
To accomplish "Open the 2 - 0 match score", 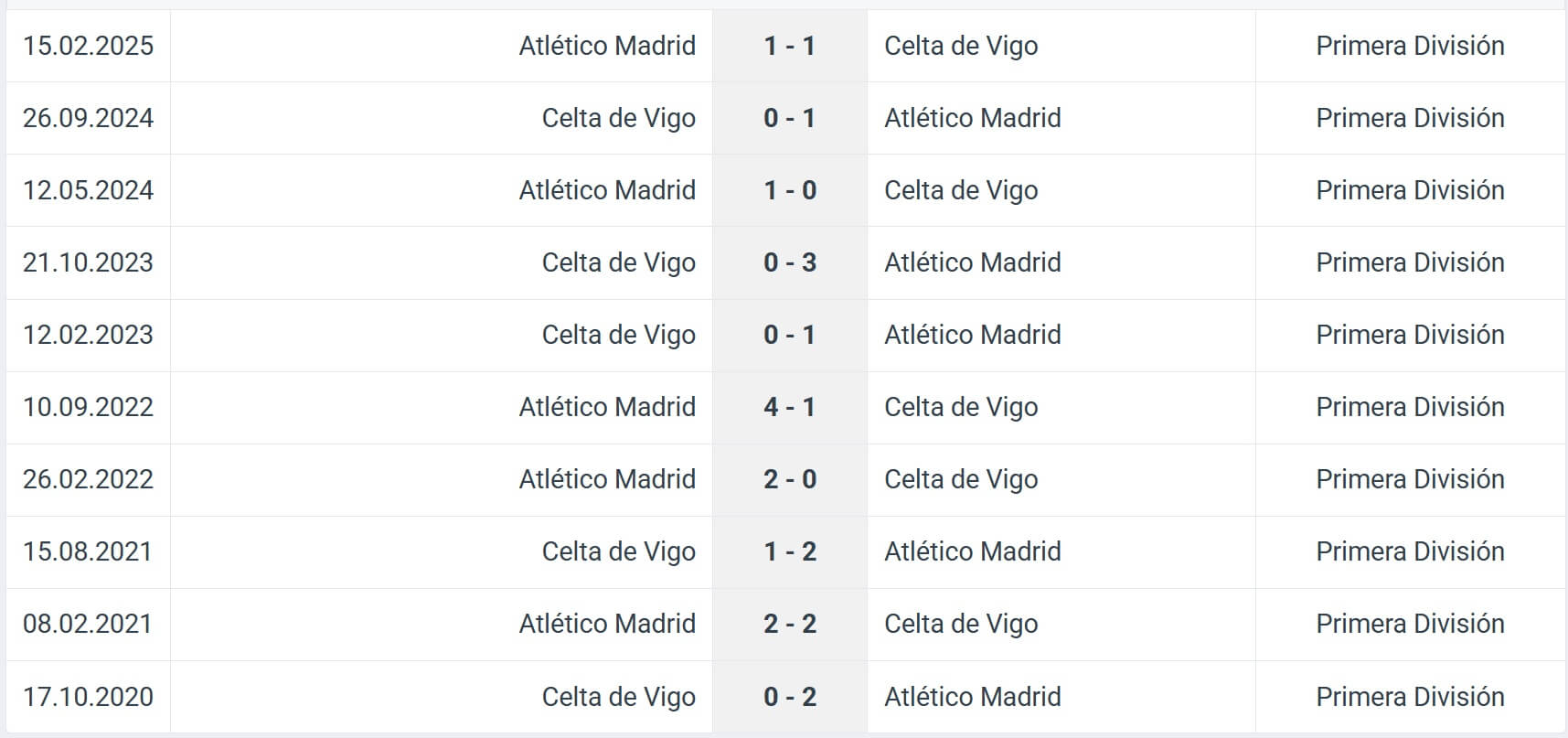I will pyautogui.click(x=789, y=479).
